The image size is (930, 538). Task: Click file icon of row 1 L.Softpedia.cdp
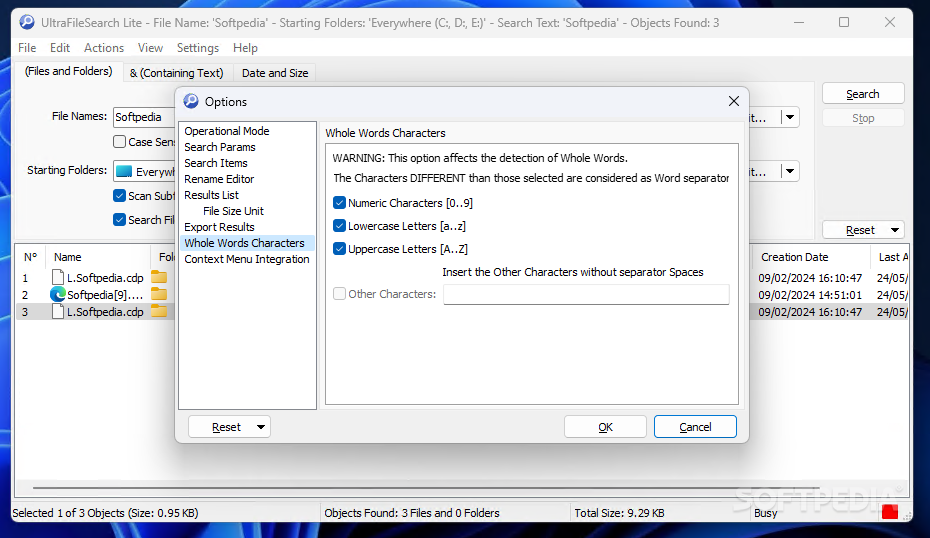58,277
